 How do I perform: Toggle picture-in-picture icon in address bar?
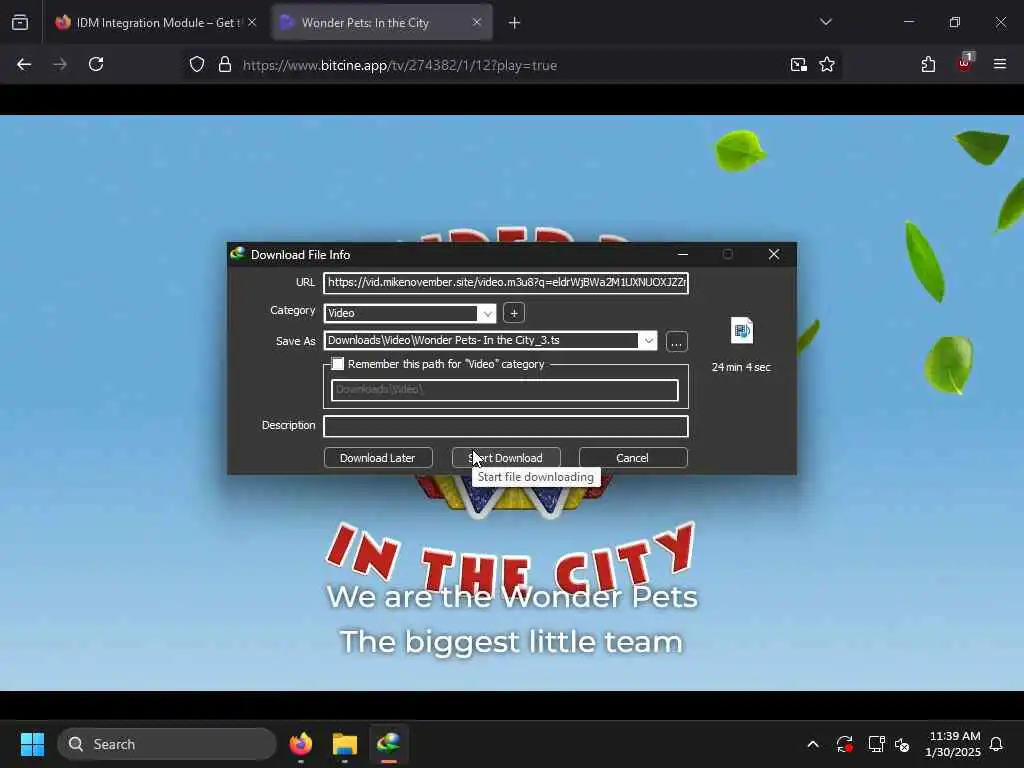798,65
